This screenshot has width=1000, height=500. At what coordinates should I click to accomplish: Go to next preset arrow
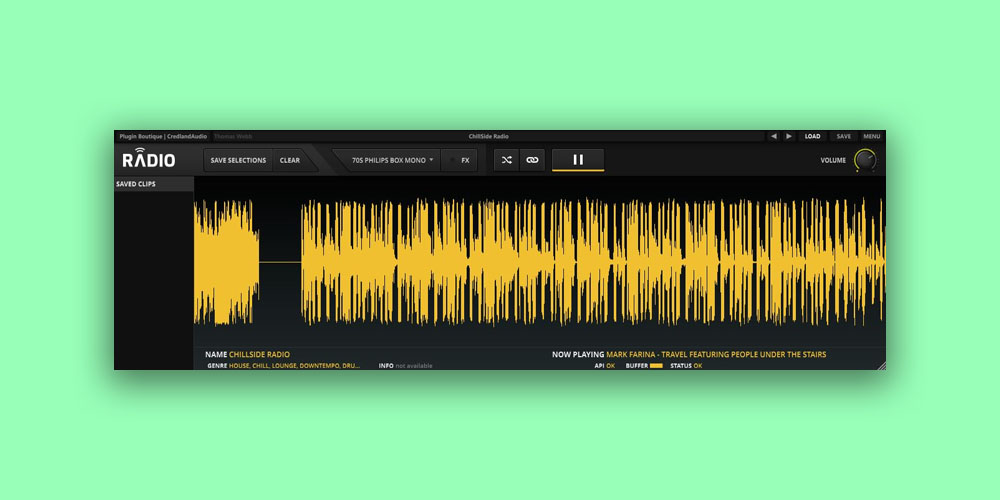pyautogui.click(x=789, y=136)
